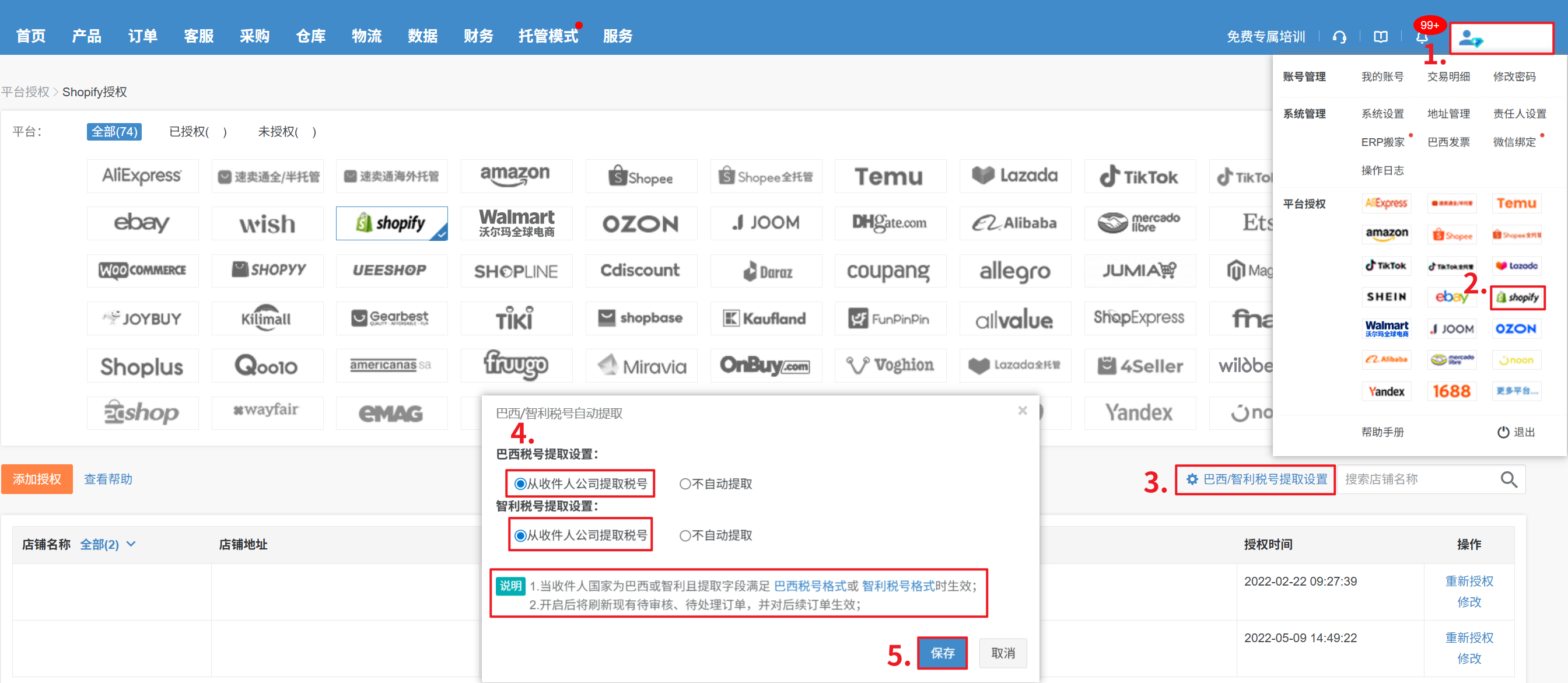Open the 托管模式 menu
The width and height of the screenshot is (1568, 683).
pyautogui.click(x=548, y=37)
